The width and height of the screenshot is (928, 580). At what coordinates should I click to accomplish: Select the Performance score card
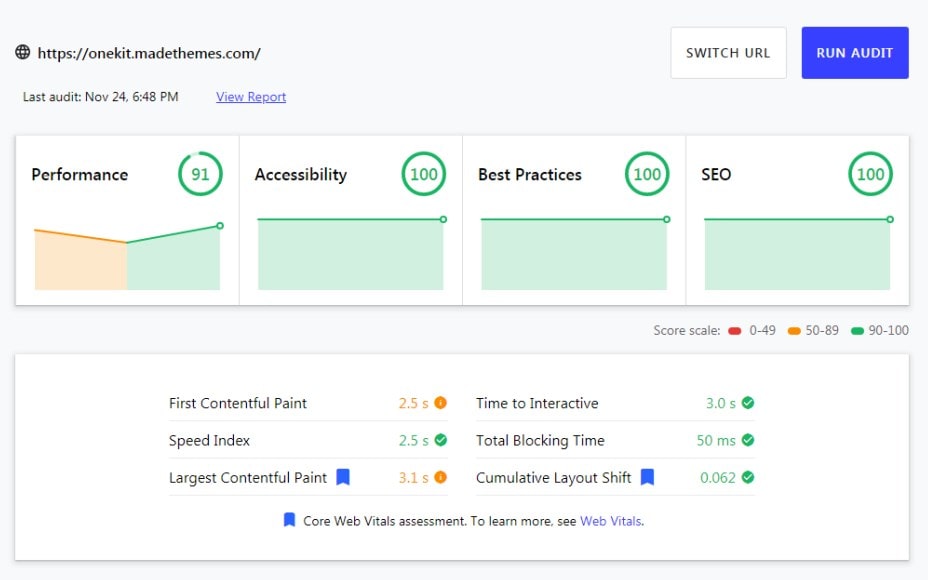pyautogui.click(x=127, y=220)
